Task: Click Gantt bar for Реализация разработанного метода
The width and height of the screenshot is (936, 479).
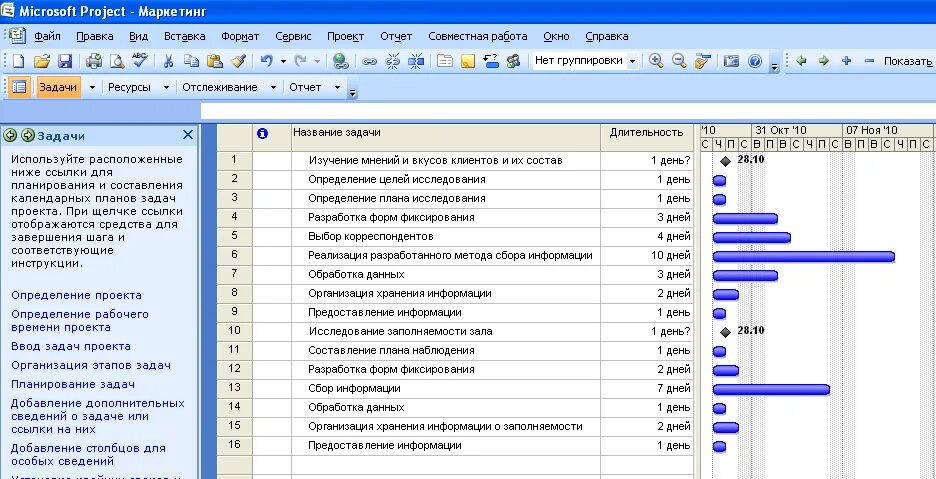Action: coord(803,257)
